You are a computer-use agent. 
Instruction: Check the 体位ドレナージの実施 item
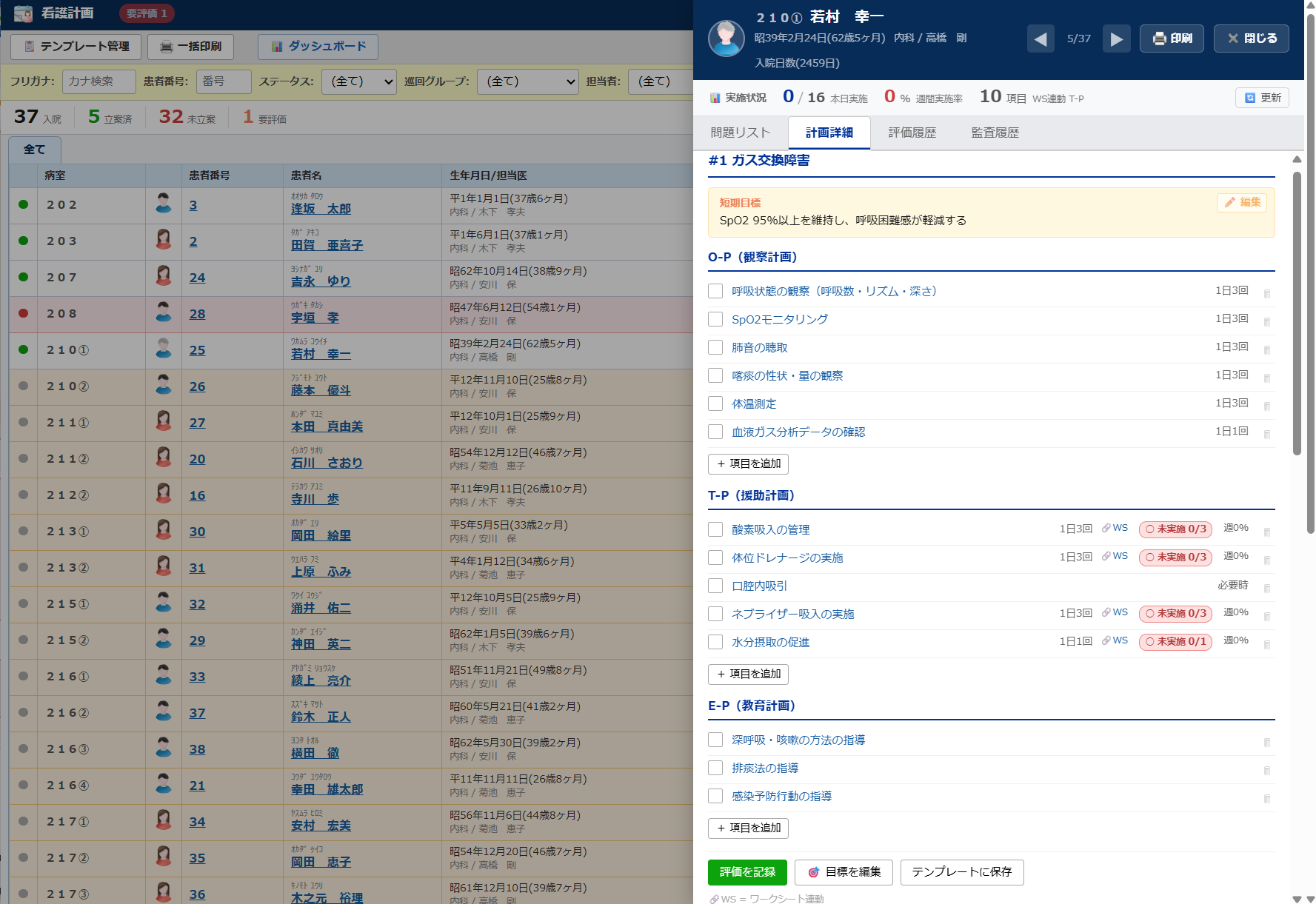[x=715, y=558]
